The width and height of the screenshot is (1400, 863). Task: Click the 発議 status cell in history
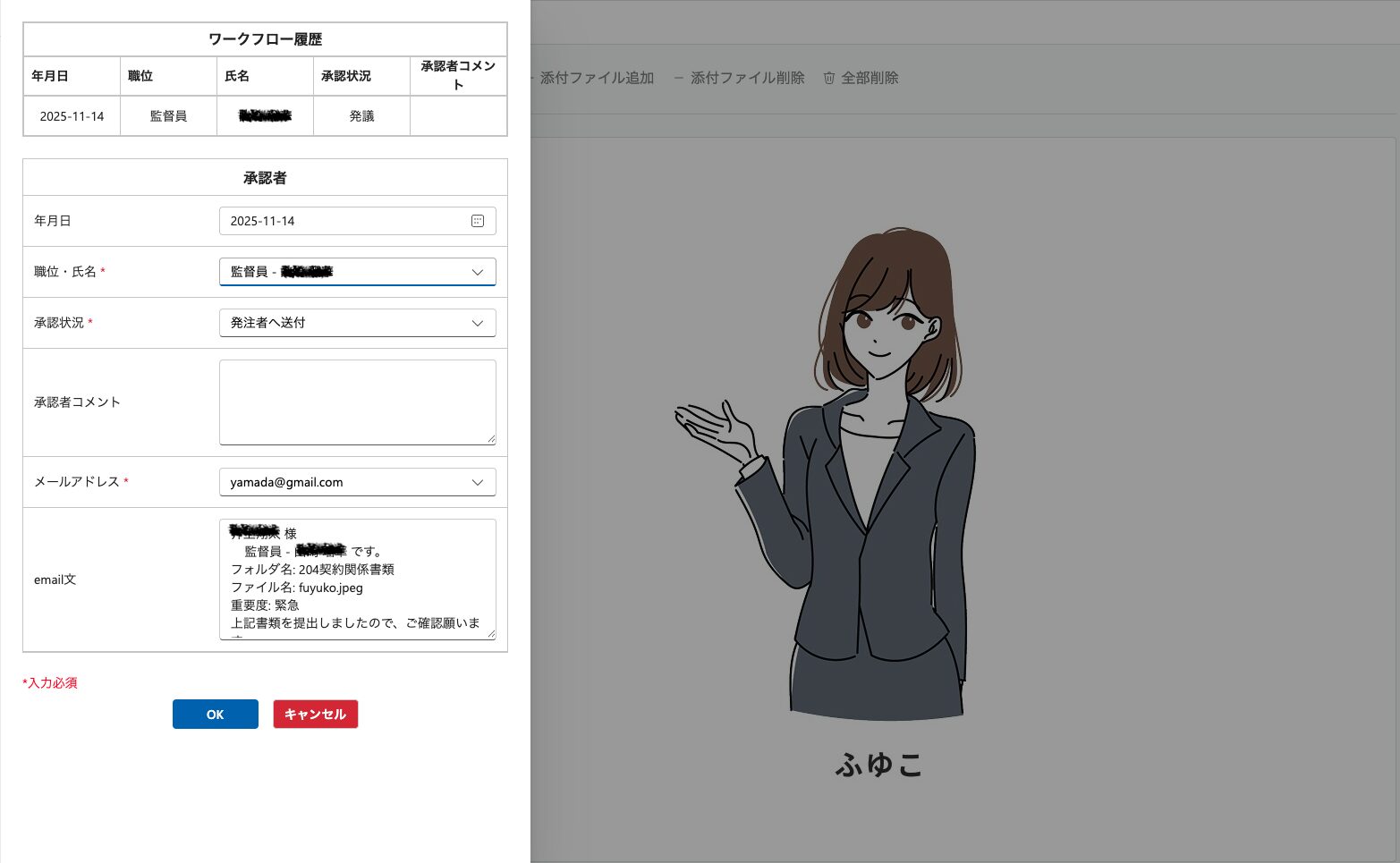tap(361, 116)
